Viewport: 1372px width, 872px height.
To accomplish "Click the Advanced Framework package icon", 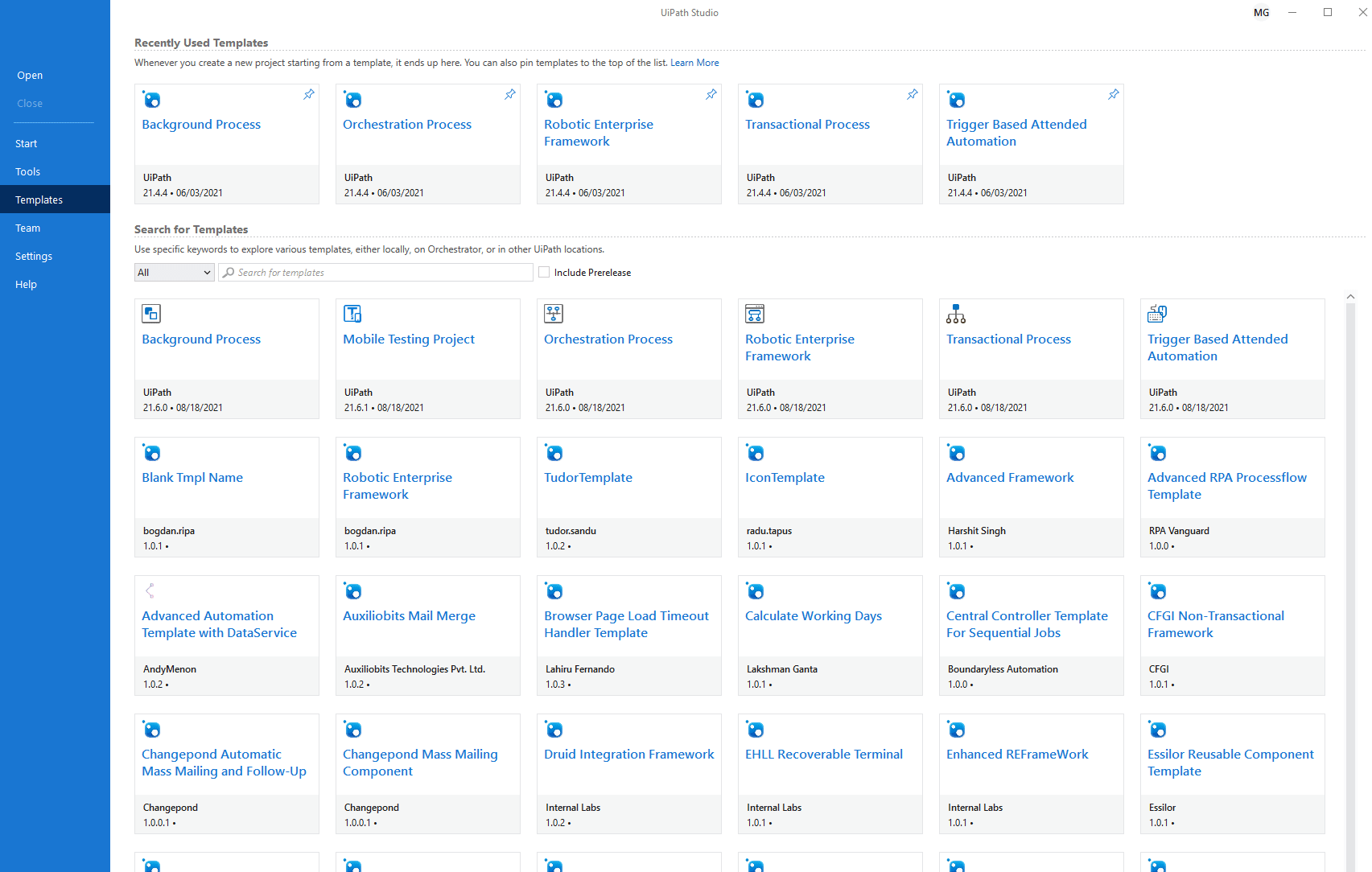I will [x=956, y=453].
